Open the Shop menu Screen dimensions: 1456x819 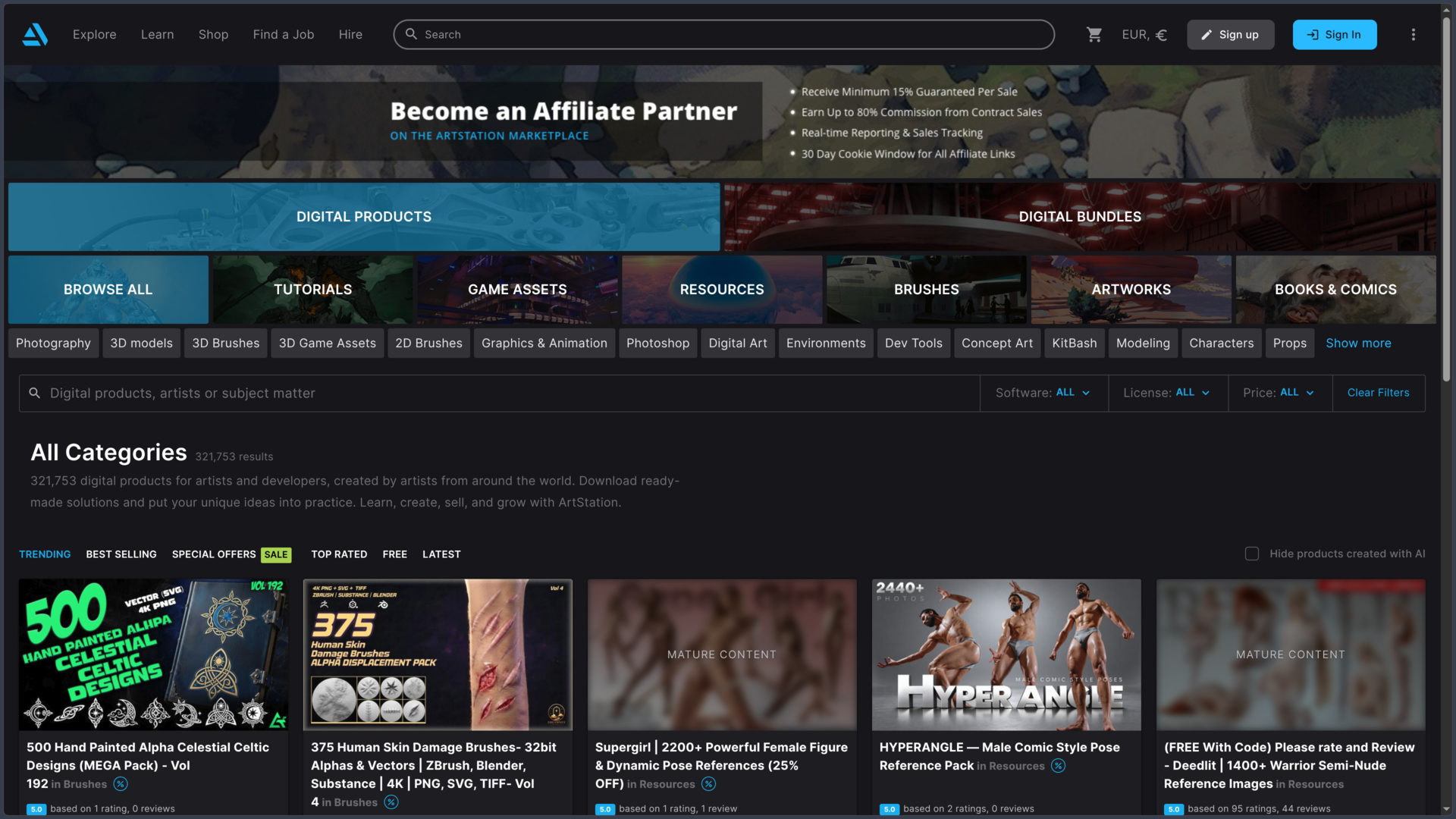tap(213, 35)
